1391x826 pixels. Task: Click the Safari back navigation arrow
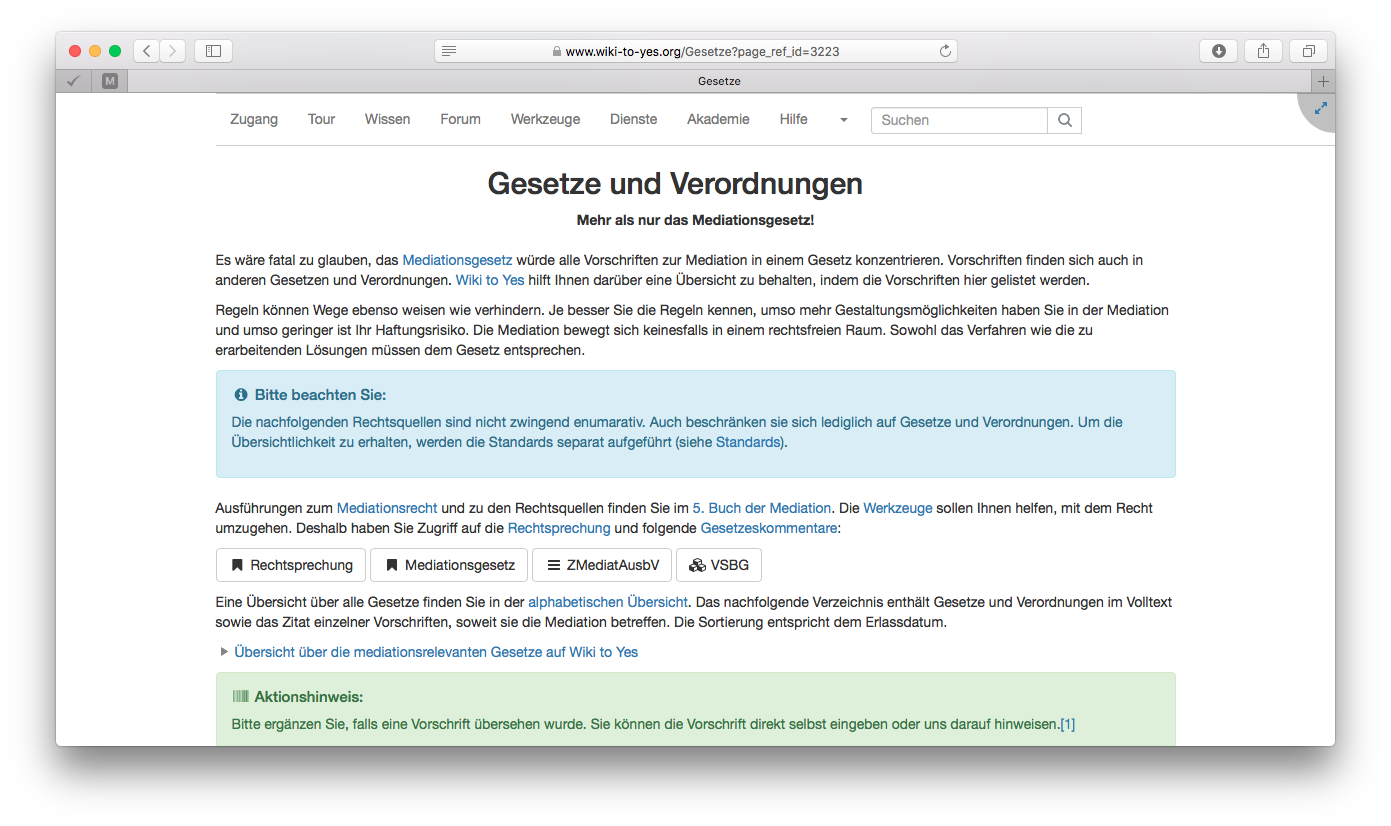147,51
